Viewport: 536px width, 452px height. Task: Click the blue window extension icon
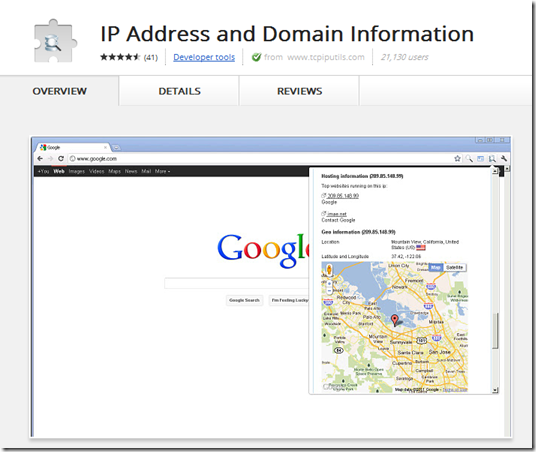pyautogui.click(x=481, y=159)
